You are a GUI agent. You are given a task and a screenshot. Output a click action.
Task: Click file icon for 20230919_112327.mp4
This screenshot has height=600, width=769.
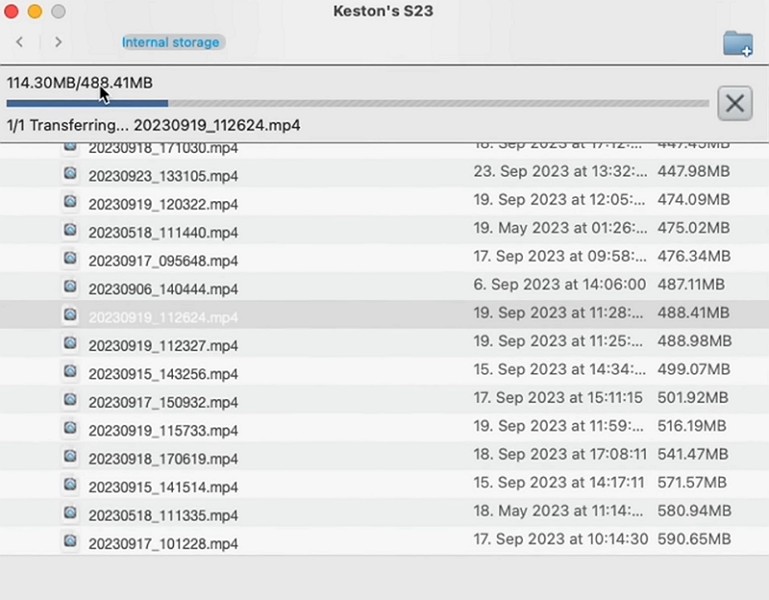70,343
